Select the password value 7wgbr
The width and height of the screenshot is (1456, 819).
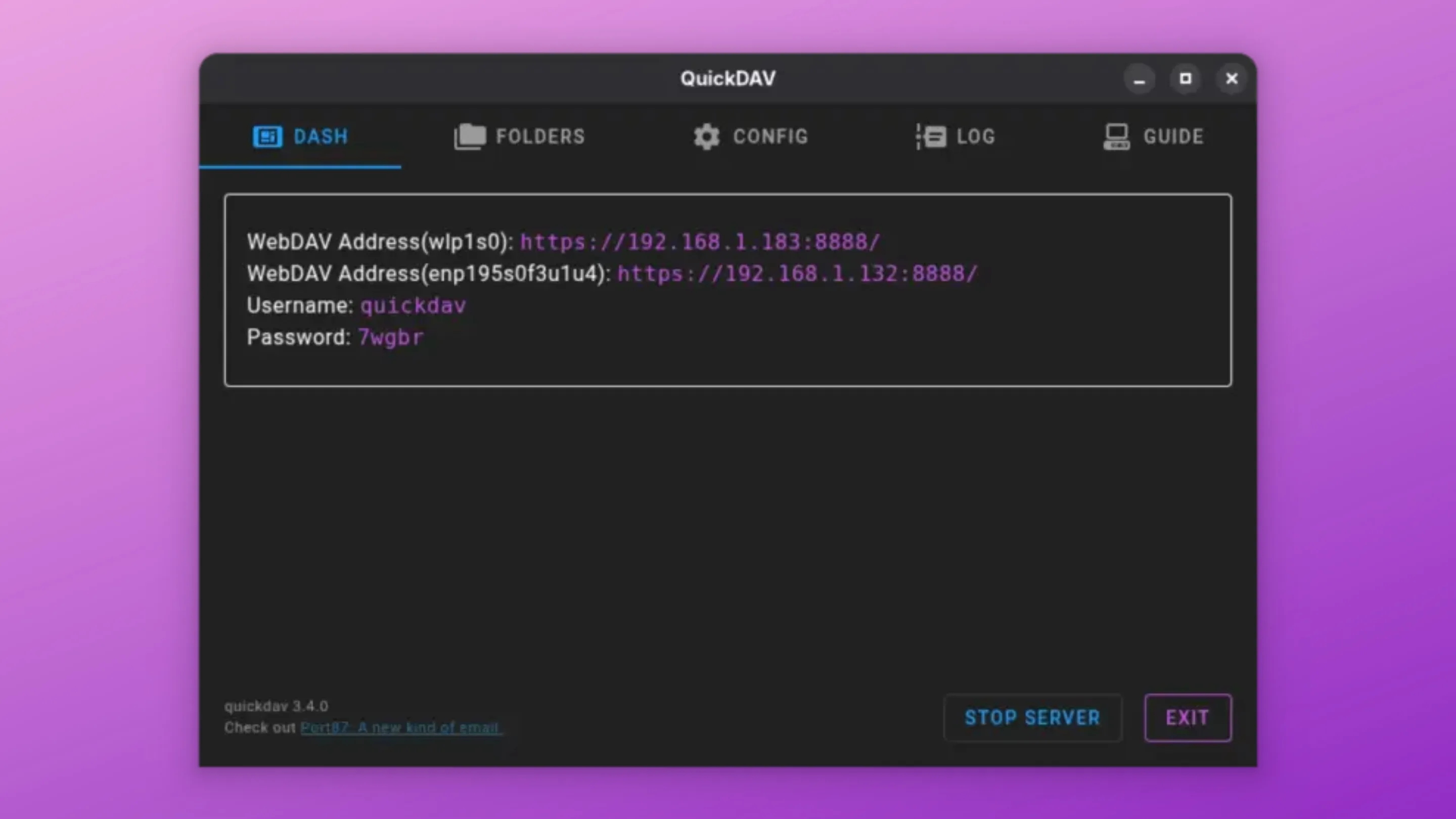click(391, 337)
